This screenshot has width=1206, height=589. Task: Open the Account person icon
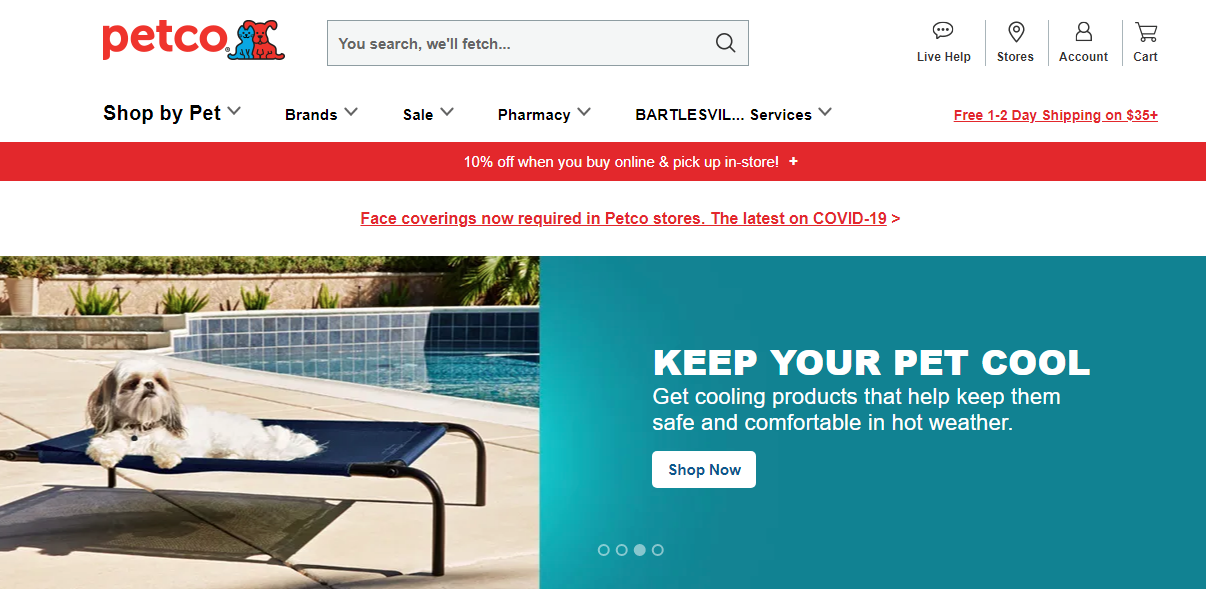pos(1083,31)
